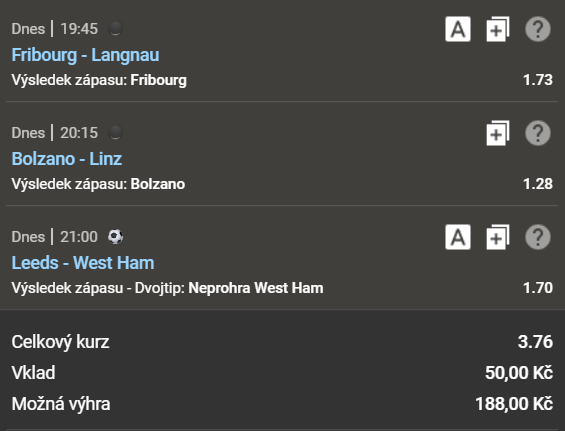The image size is (565, 431).
Task: Click the 1.28 odds for Bolzano
Action: (x=538, y=184)
